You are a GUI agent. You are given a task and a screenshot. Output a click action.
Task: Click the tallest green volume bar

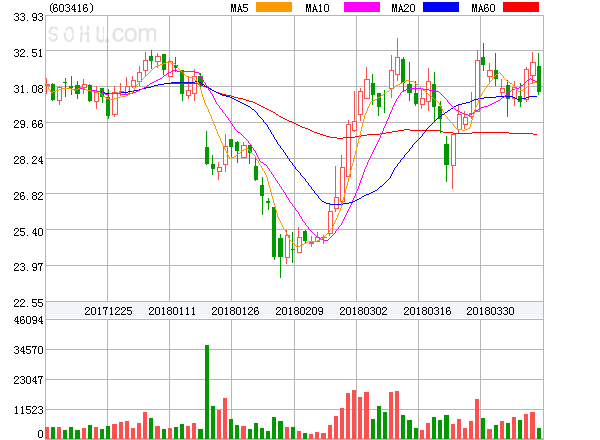pyautogui.click(x=207, y=392)
